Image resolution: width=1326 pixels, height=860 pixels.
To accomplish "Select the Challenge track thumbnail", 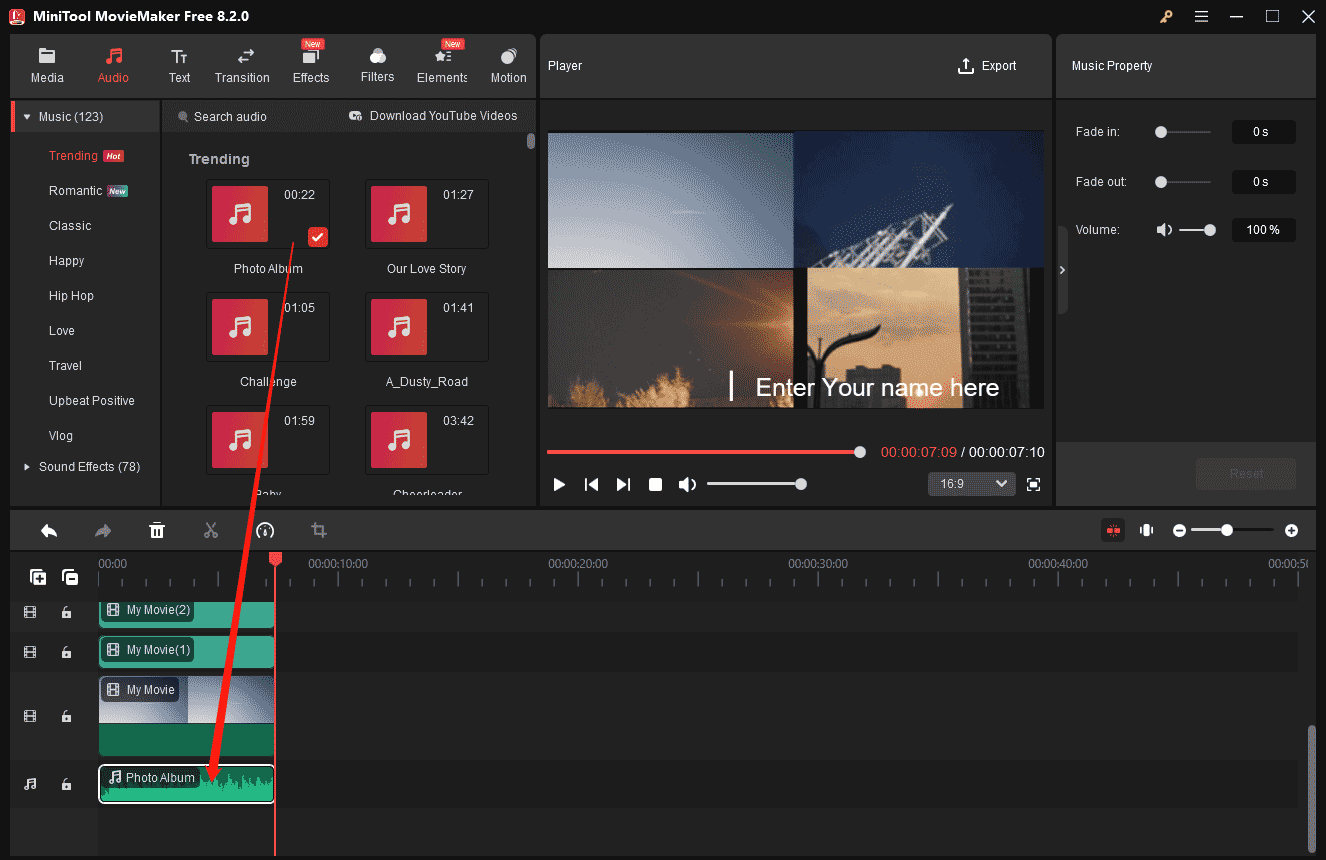I will [x=240, y=327].
